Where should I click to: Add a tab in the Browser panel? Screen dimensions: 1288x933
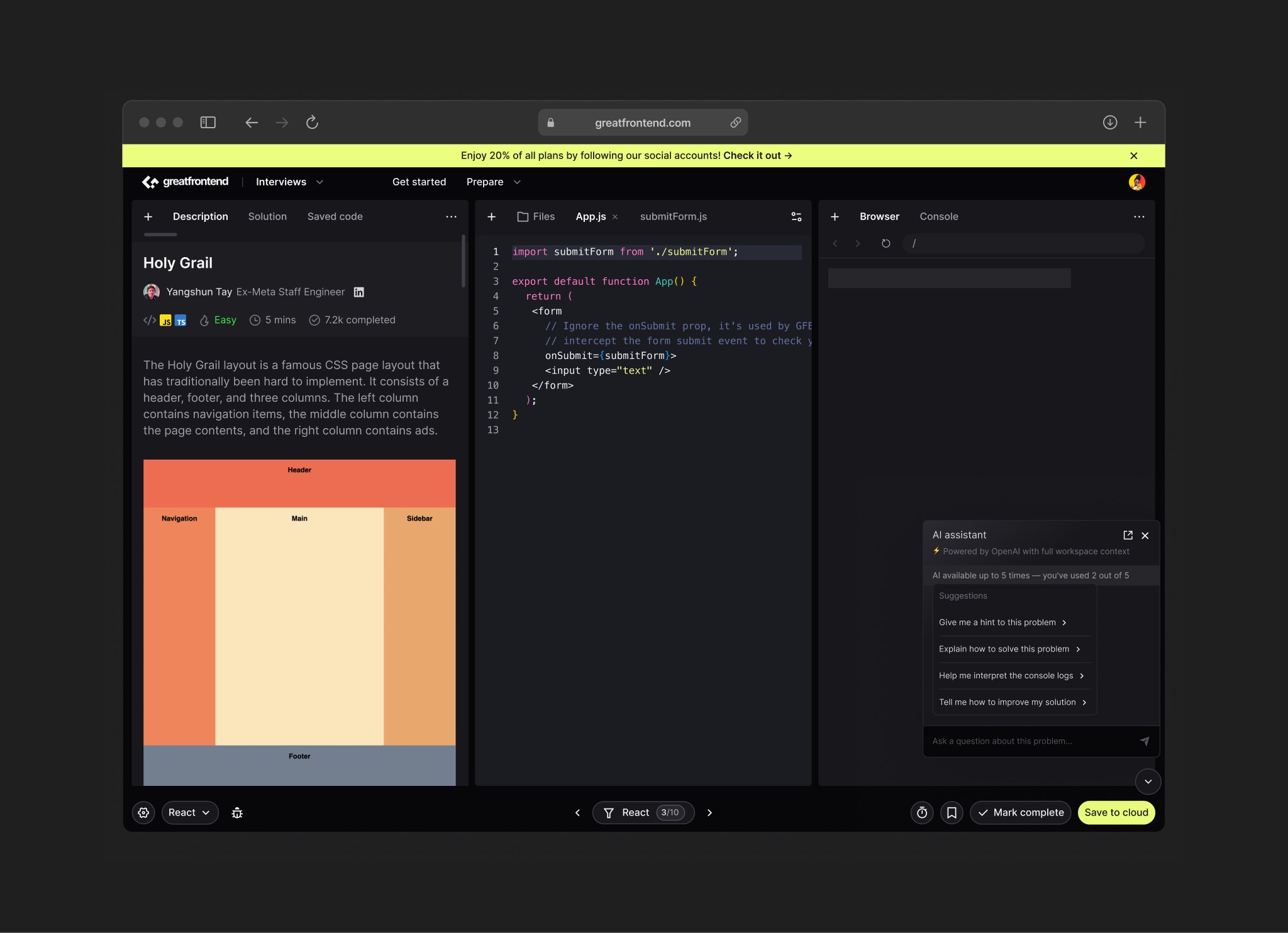(x=835, y=217)
